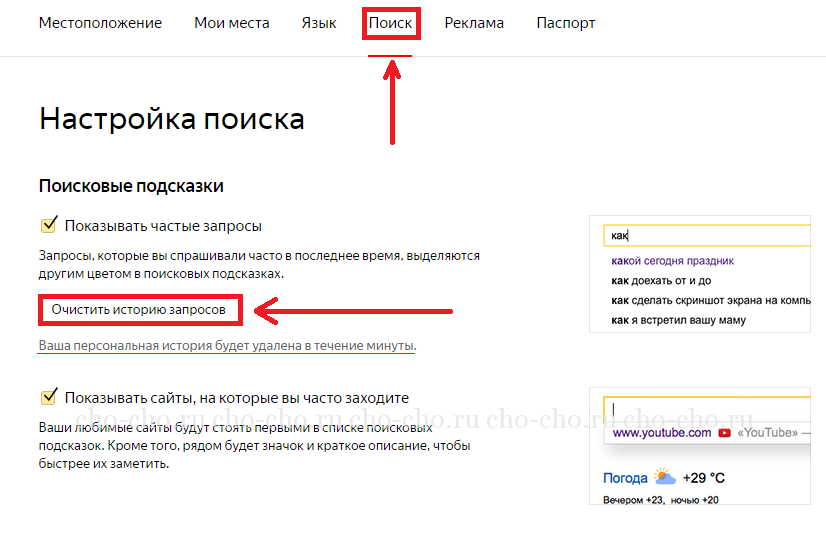Select the Язык tab
Image resolution: width=826 pixels, height=534 pixels.
pos(318,23)
